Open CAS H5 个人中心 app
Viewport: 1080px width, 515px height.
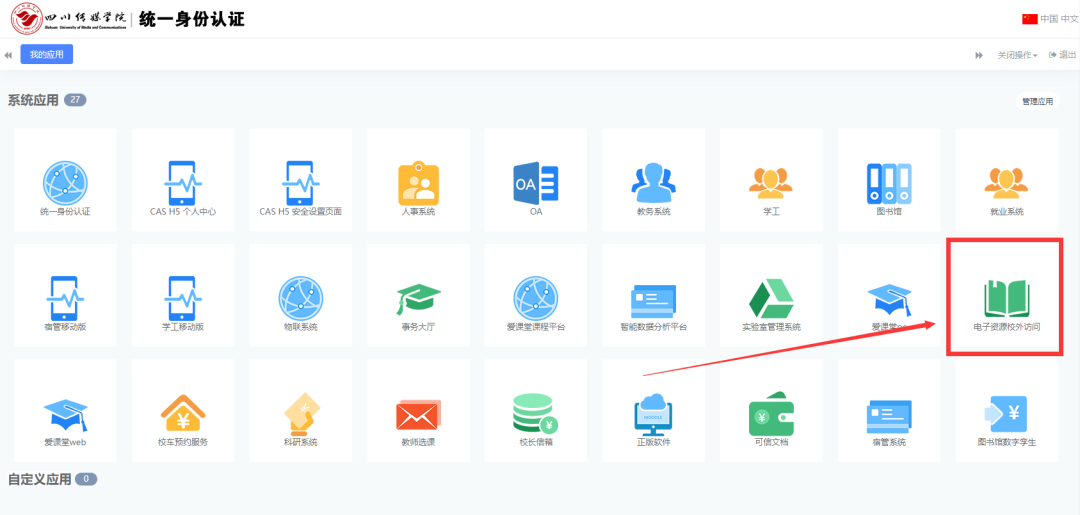(183, 183)
